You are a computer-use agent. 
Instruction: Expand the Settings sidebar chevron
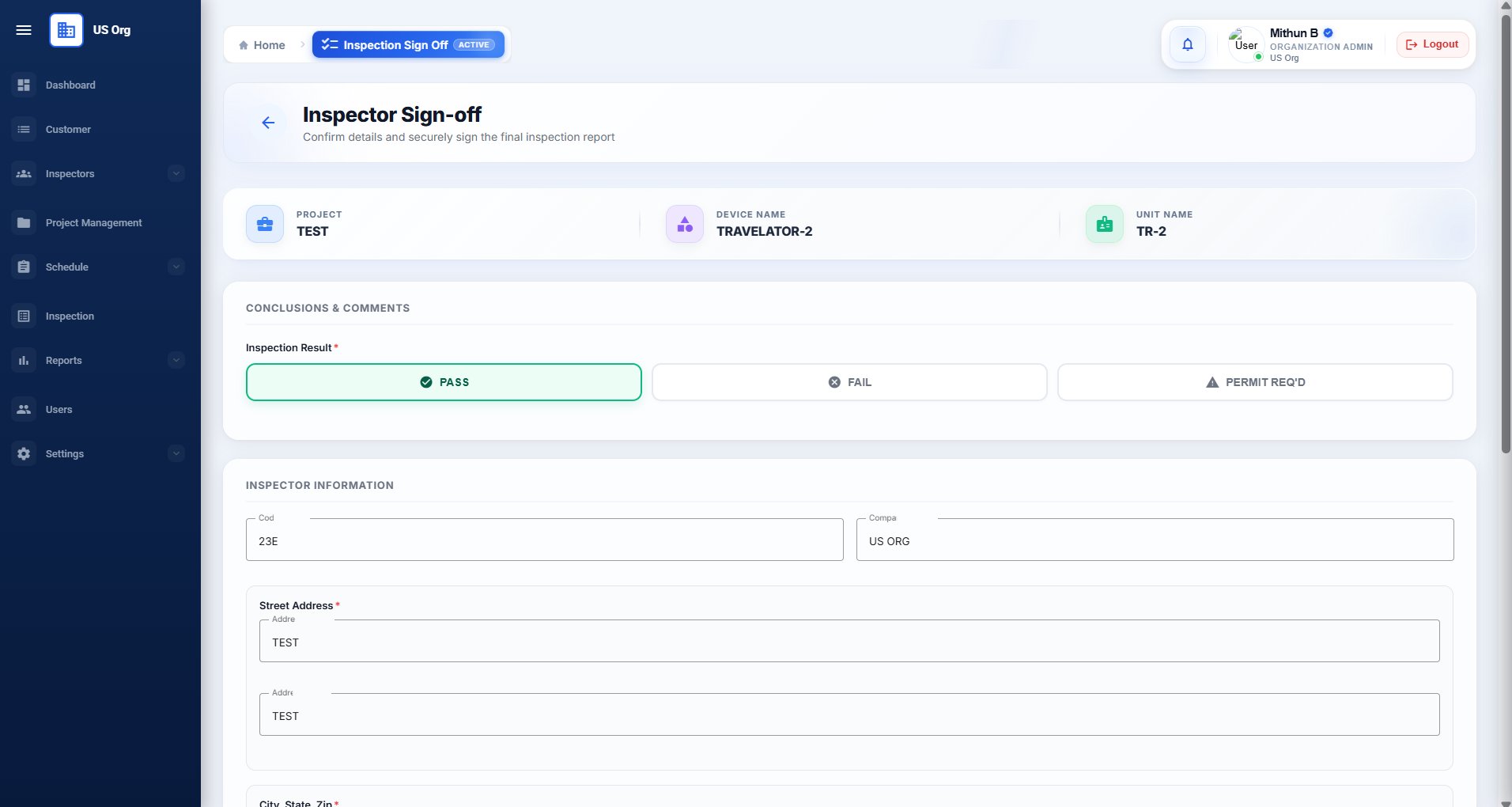tap(176, 453)
